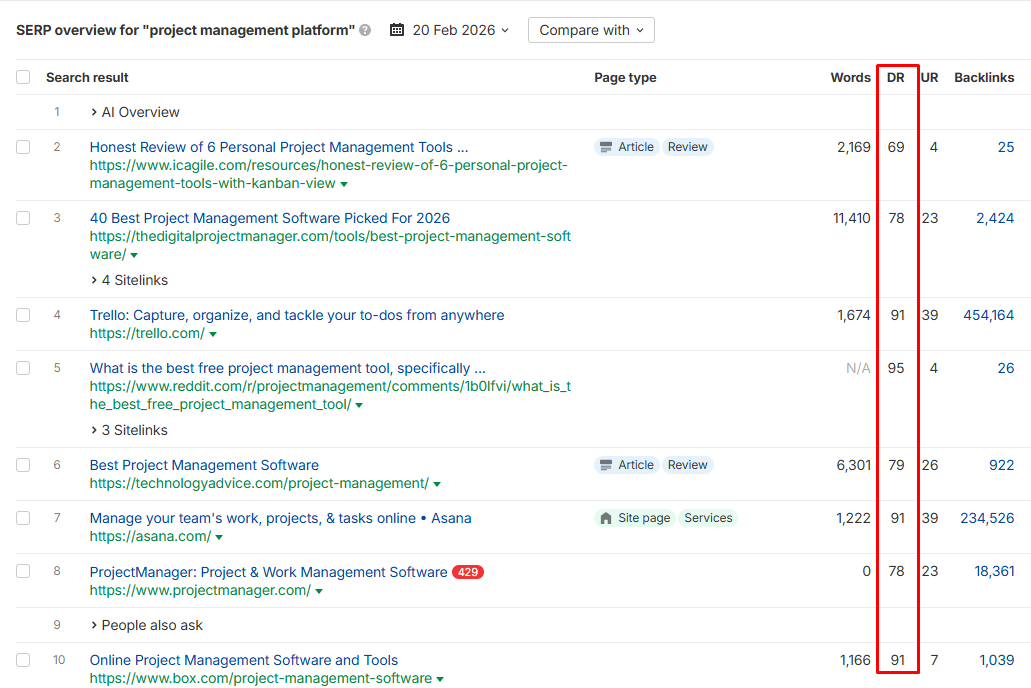Open the dropdown arrow after trello.com URL
The width and height of the screenshot is (1031, 688).
click(x=213, y=334)
